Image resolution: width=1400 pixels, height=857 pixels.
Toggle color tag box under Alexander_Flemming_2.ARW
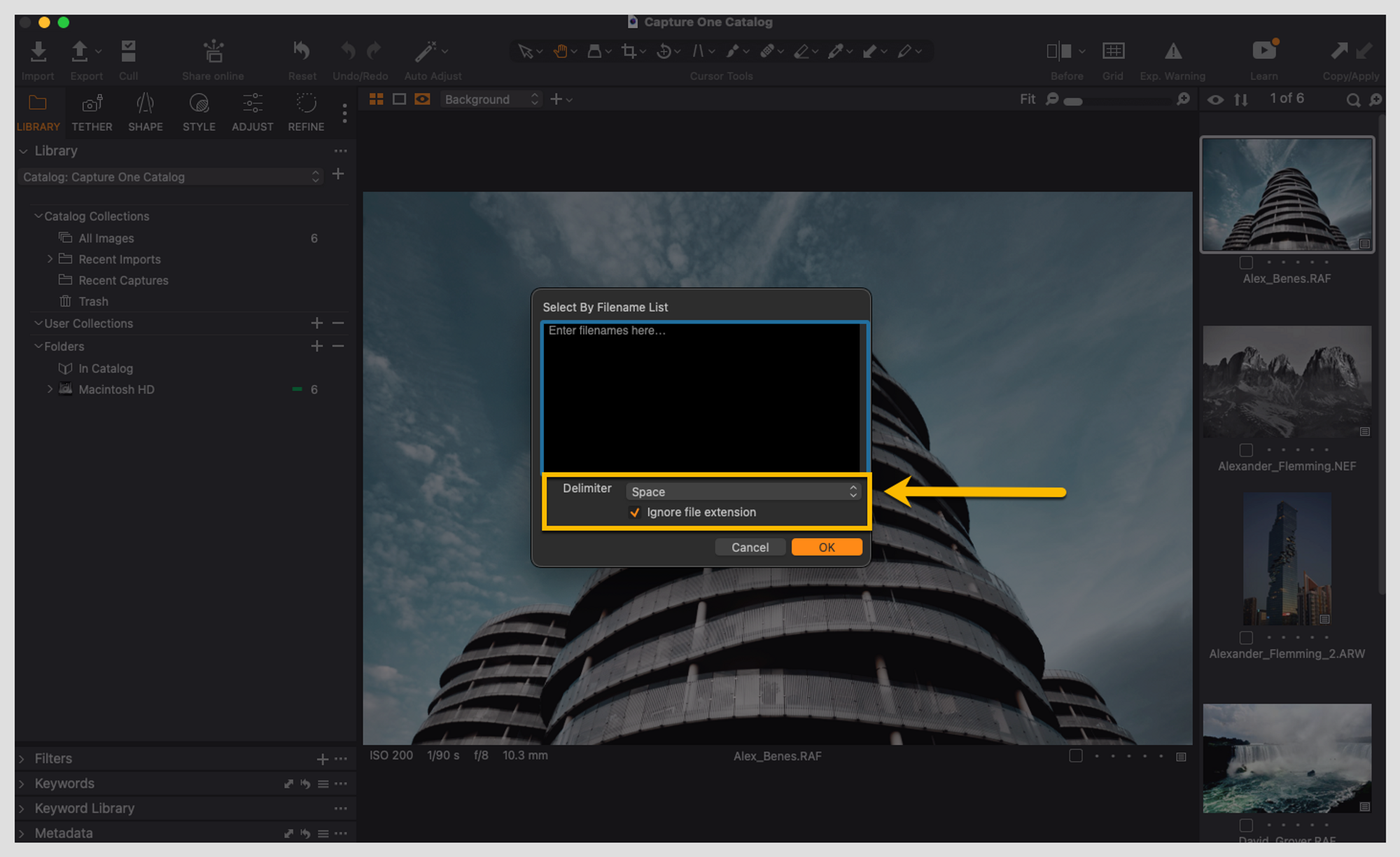(1246, 638)
